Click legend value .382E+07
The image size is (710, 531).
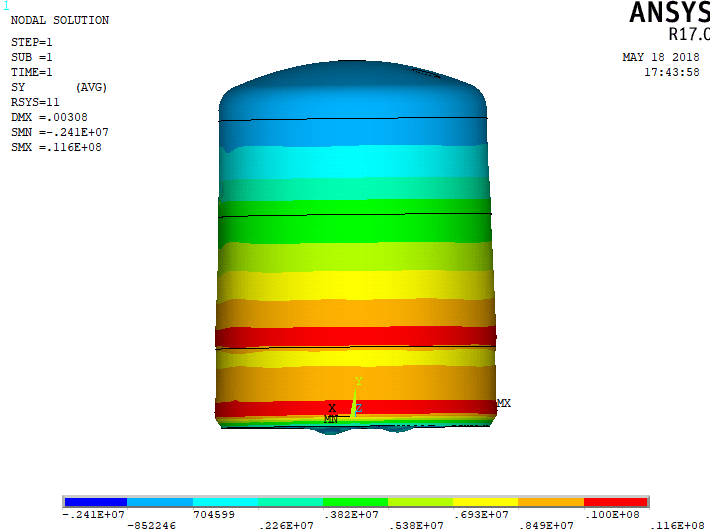click(x=355, y=513)
